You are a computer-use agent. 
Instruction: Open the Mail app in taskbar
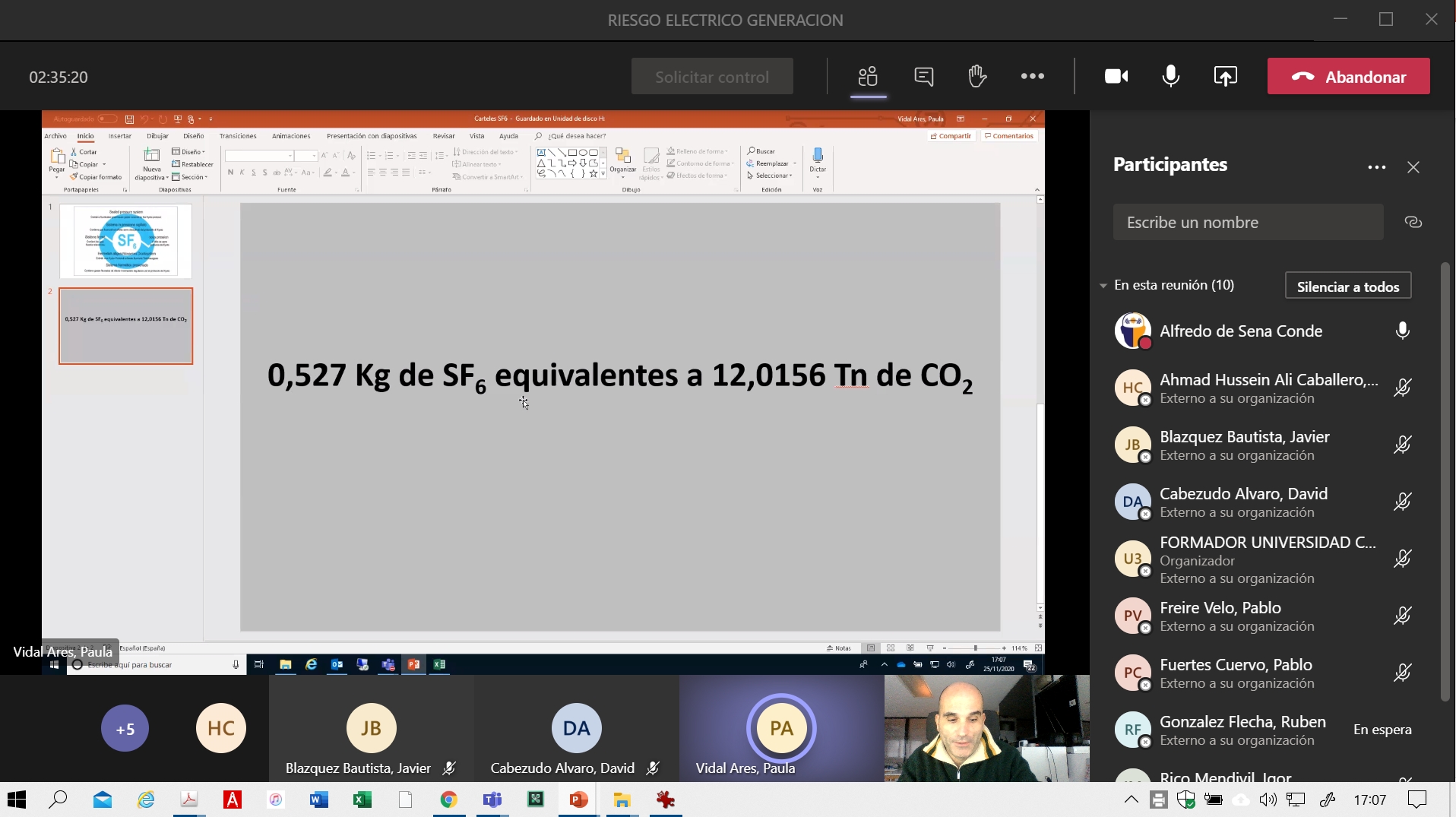[x=102, y=800]
